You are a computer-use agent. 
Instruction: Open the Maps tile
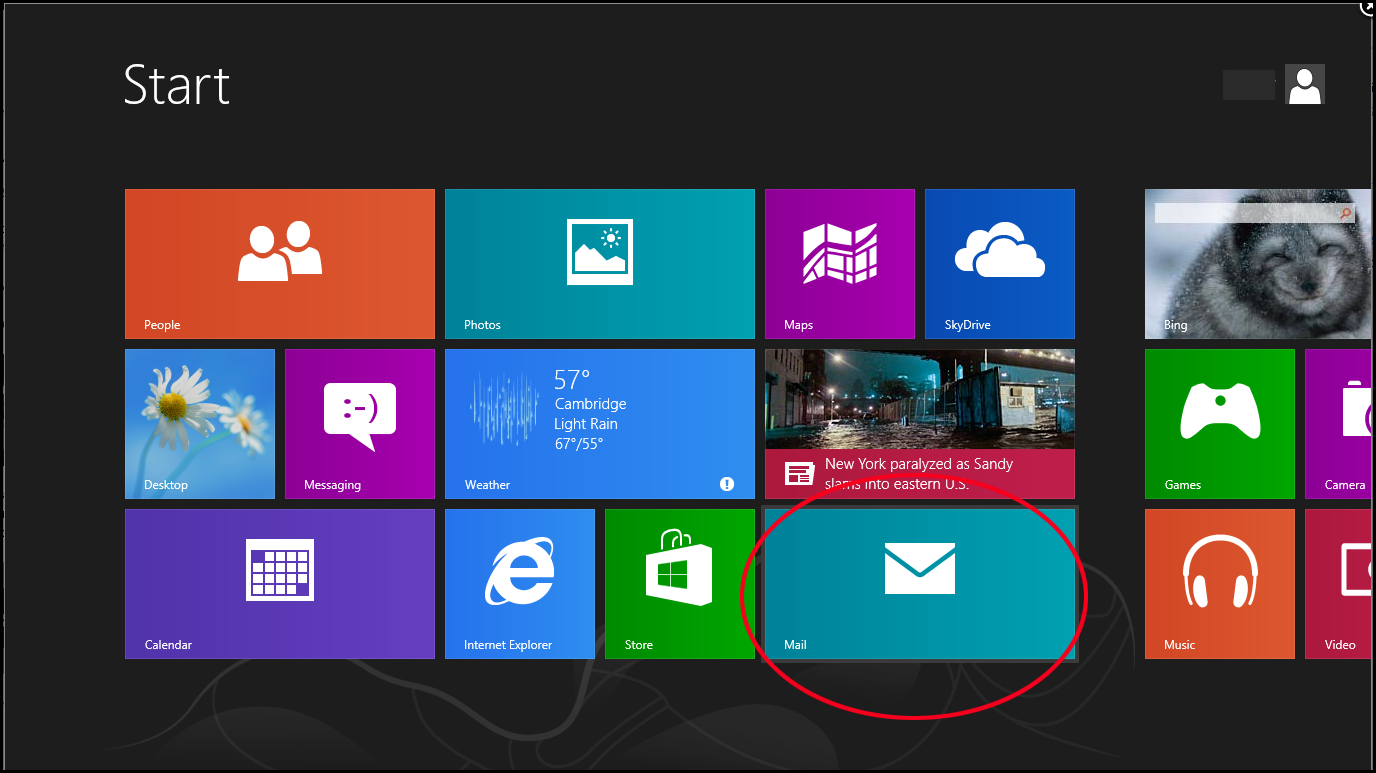click(x=839, y=264)
